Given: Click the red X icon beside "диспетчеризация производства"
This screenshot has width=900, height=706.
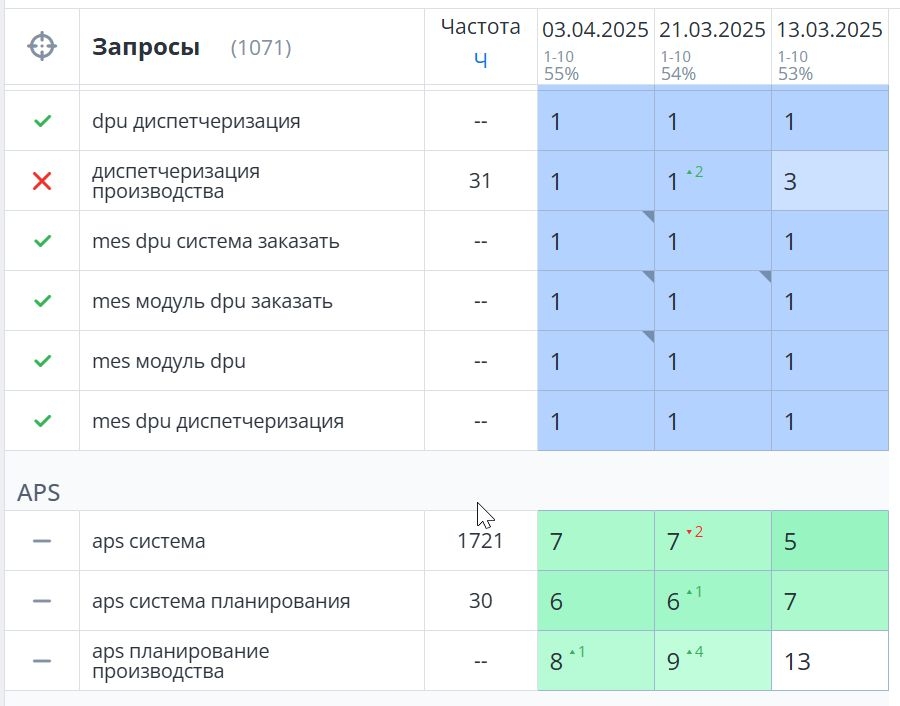Looking at the screenshot, I should 41,180.
